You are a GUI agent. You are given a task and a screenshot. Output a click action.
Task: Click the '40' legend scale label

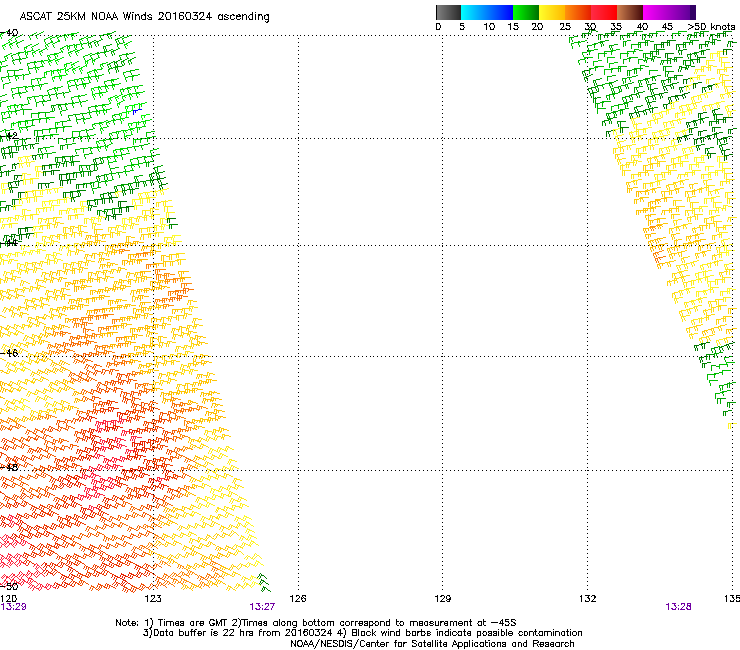642,27
